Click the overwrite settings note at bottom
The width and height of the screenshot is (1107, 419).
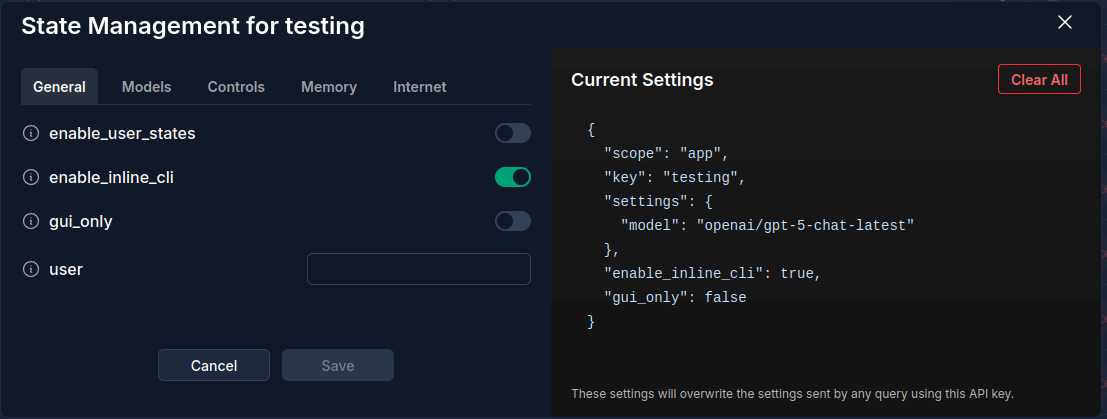tap(792, 394)
